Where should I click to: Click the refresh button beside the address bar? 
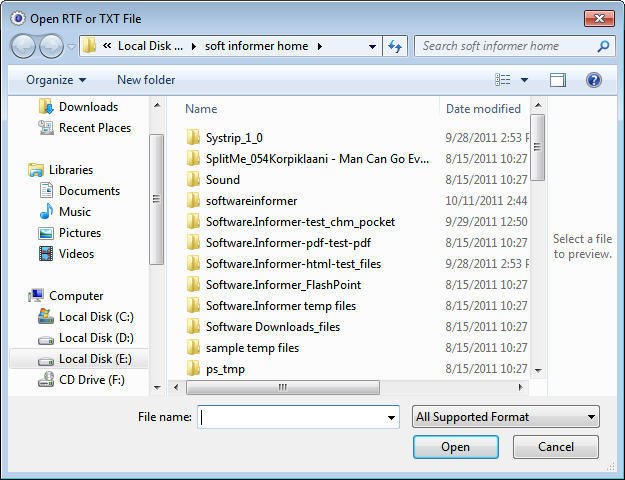(x=395, y=46)
